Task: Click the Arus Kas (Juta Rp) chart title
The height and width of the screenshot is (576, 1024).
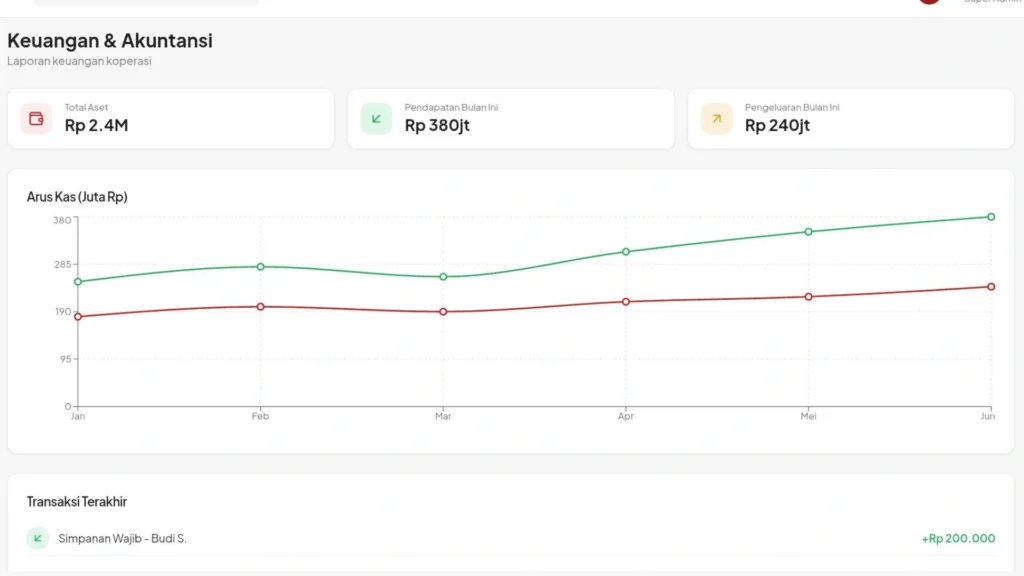Action: 77,197
